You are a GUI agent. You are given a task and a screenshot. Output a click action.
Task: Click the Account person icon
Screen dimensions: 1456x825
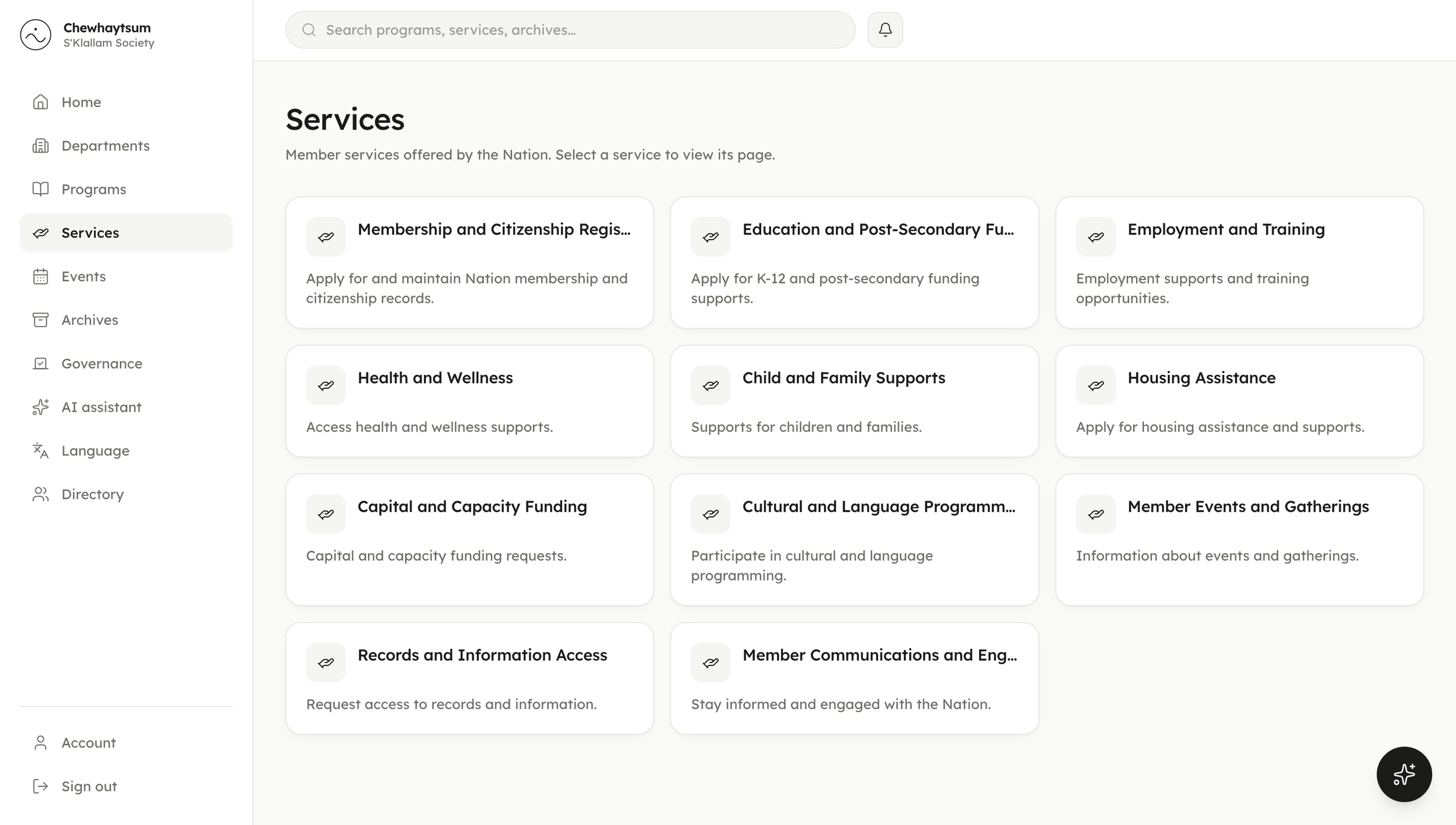pyautogui.click(x=40, y=743)
